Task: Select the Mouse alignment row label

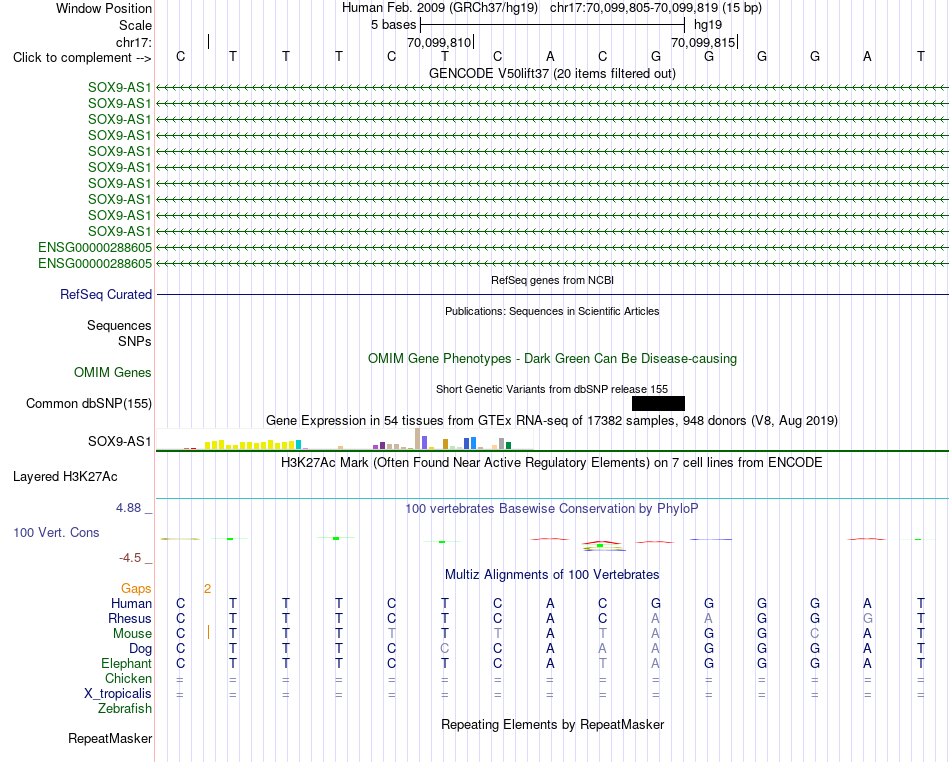Action: (132, 634)
